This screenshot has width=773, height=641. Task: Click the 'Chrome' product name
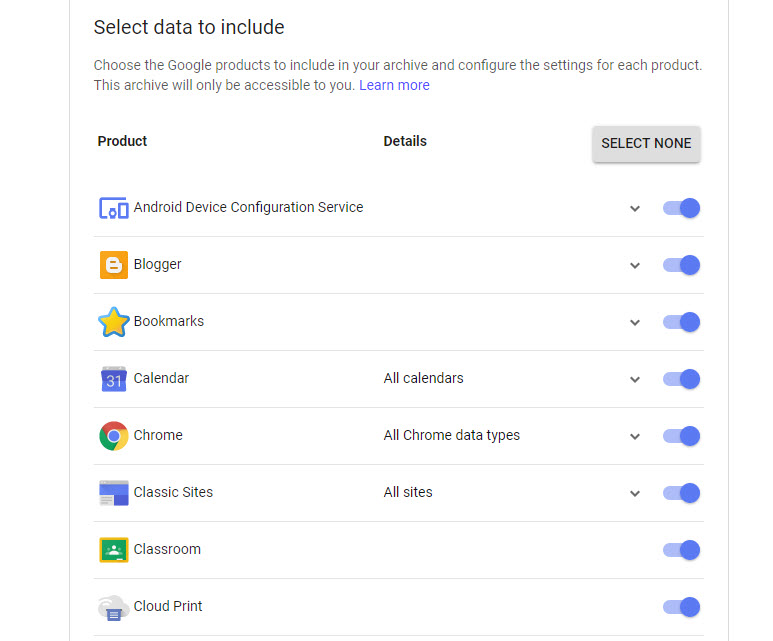158,435
